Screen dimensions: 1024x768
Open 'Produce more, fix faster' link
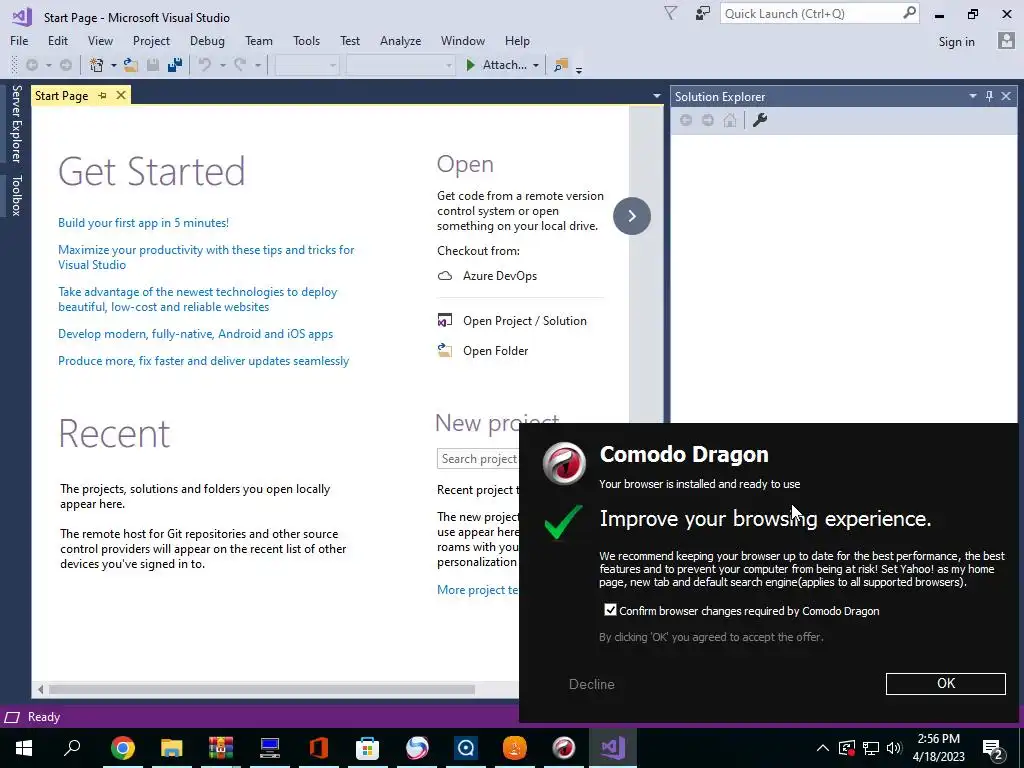pyautogui.click(x=203, y=360)
